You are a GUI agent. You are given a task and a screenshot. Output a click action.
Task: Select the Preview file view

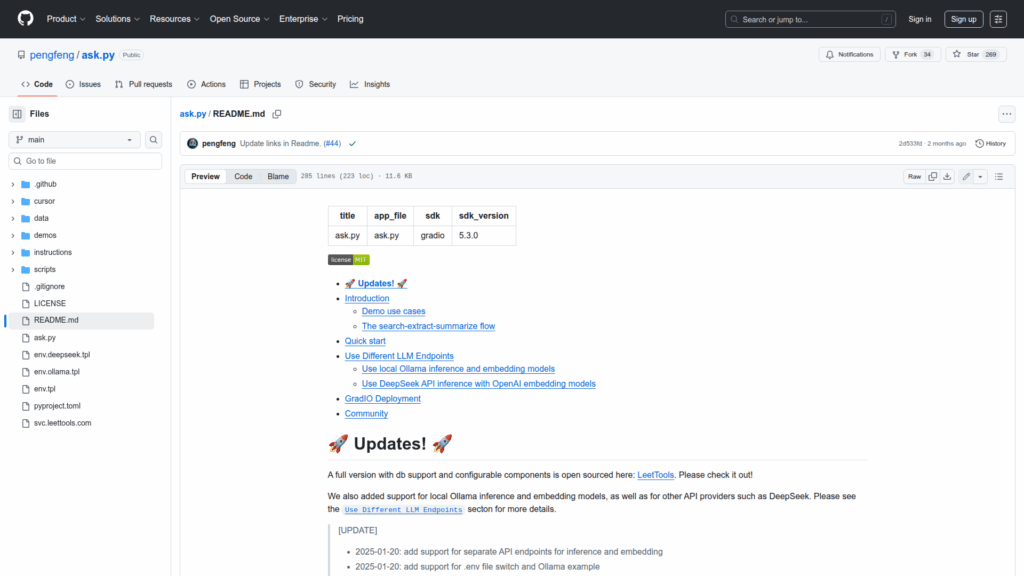(205, 176)
